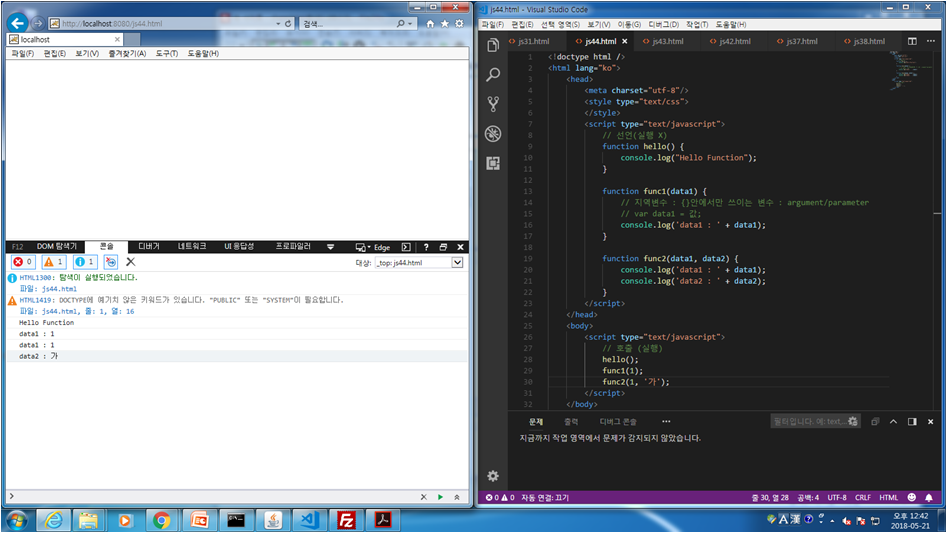The height and width of the screenshot is (533, 947).
Task: Click the collapse all icon in VS Code Problems panel
Action: coord(875,421)
